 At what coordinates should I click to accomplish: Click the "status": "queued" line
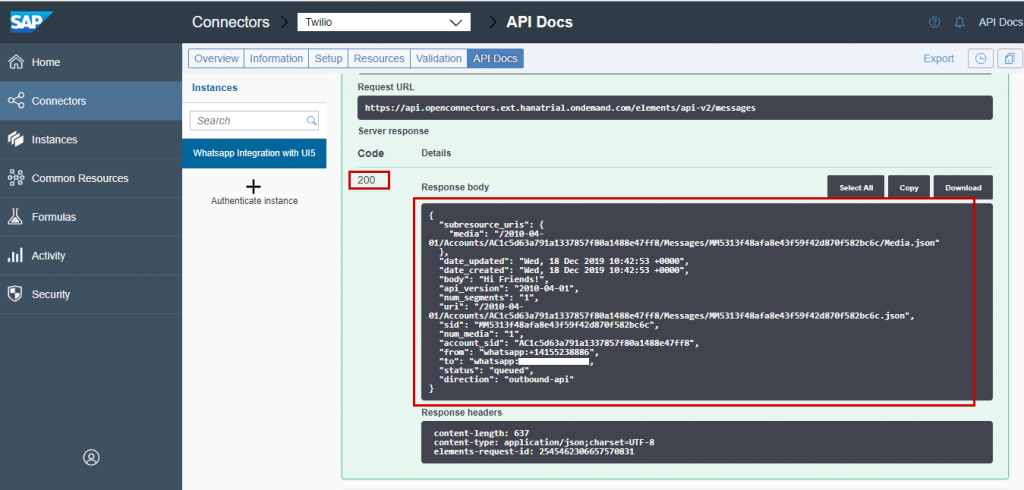(x=487, y=370)
